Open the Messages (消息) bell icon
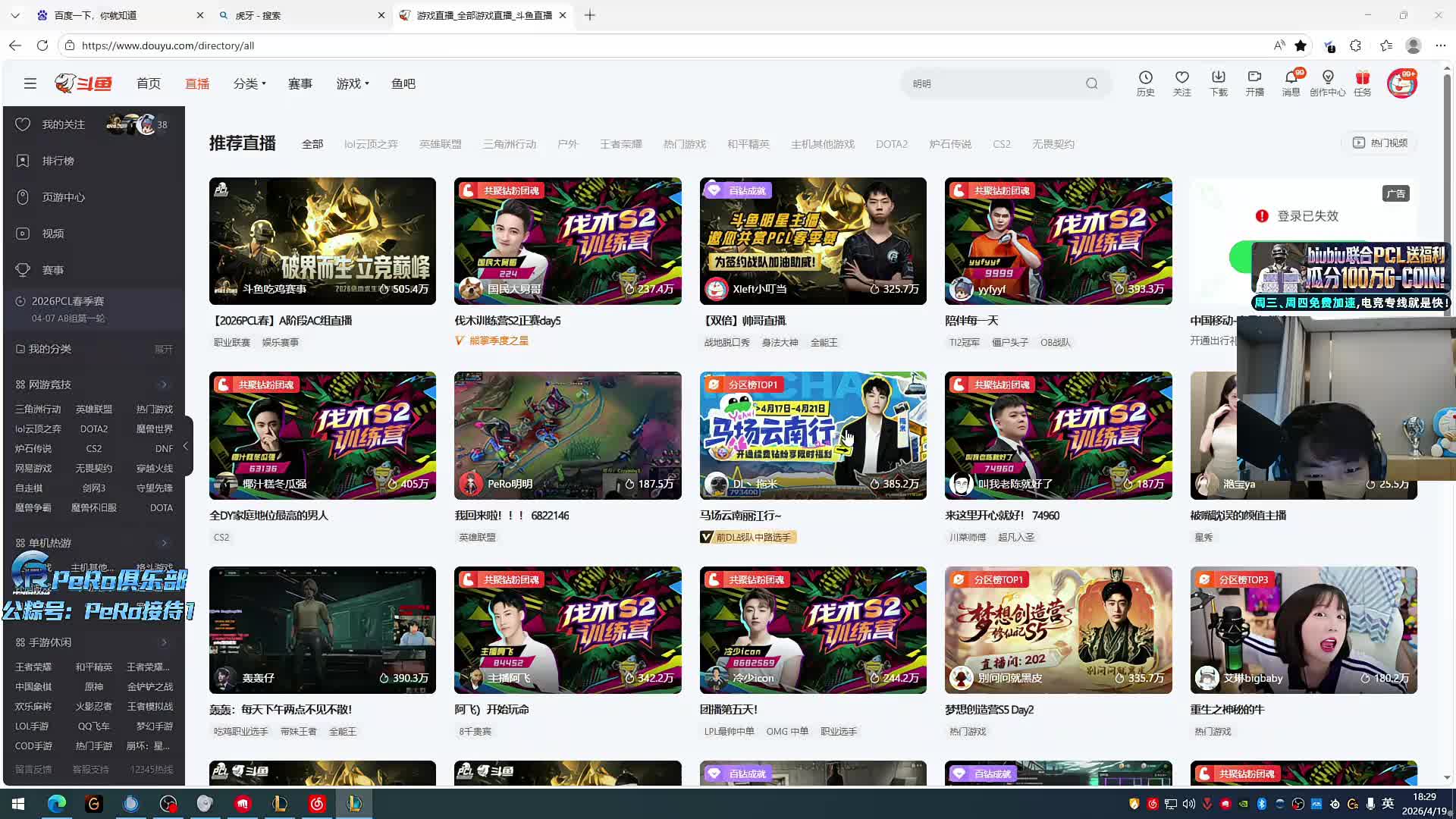This screenshot has width=1456, height=819. click(x=1291, y=78)
